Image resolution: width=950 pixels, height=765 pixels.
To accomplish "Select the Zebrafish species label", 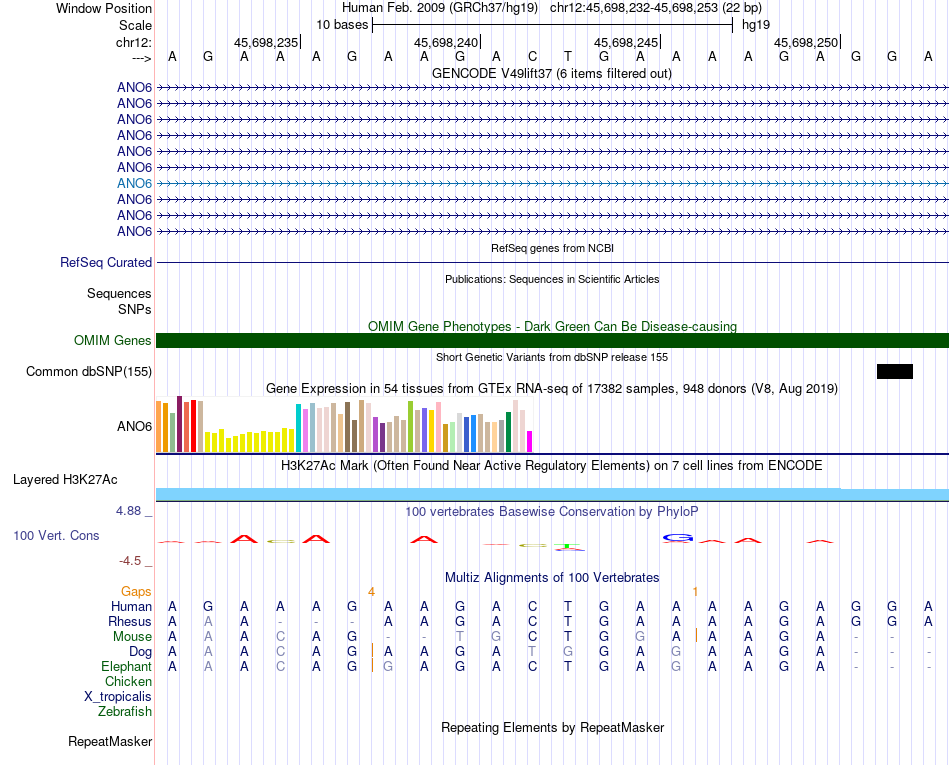I will (x=125, y=712).
